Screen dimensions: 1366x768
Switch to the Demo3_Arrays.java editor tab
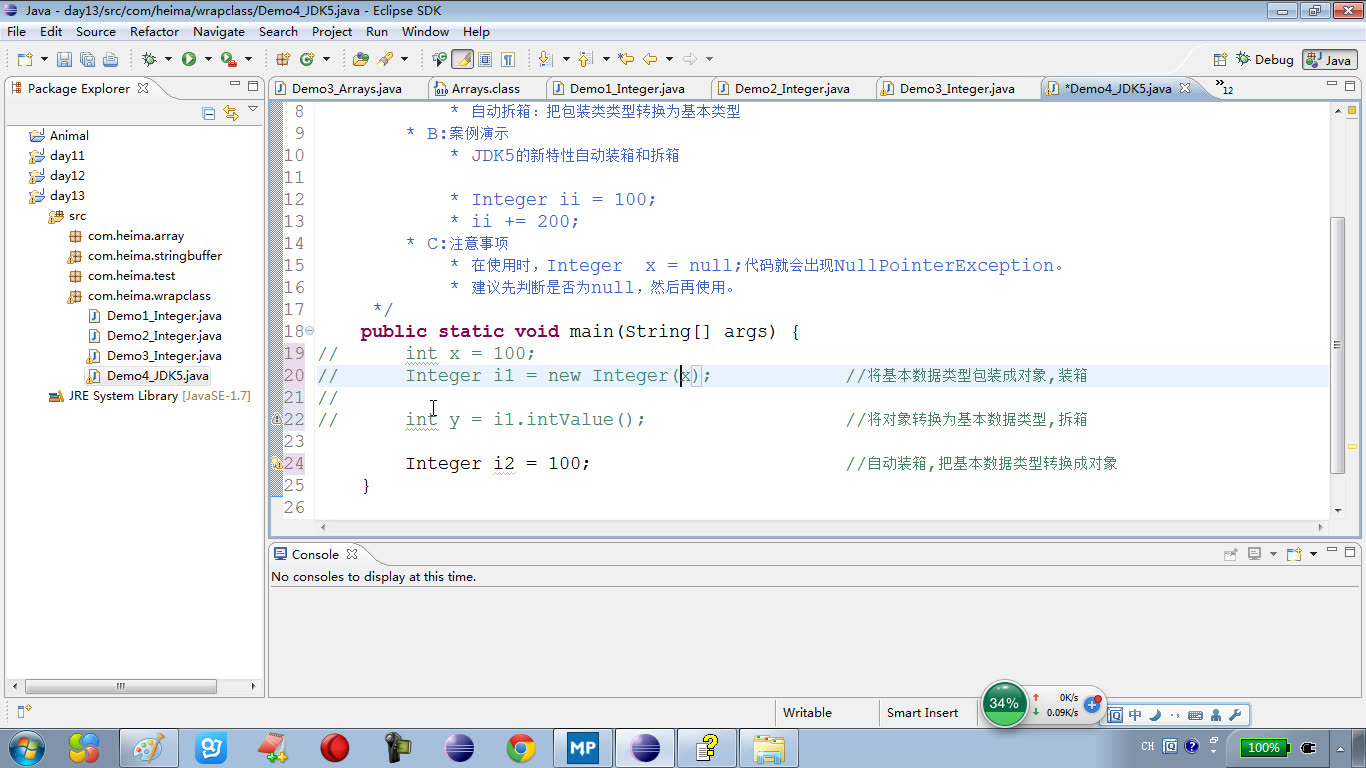pos(347,89)
